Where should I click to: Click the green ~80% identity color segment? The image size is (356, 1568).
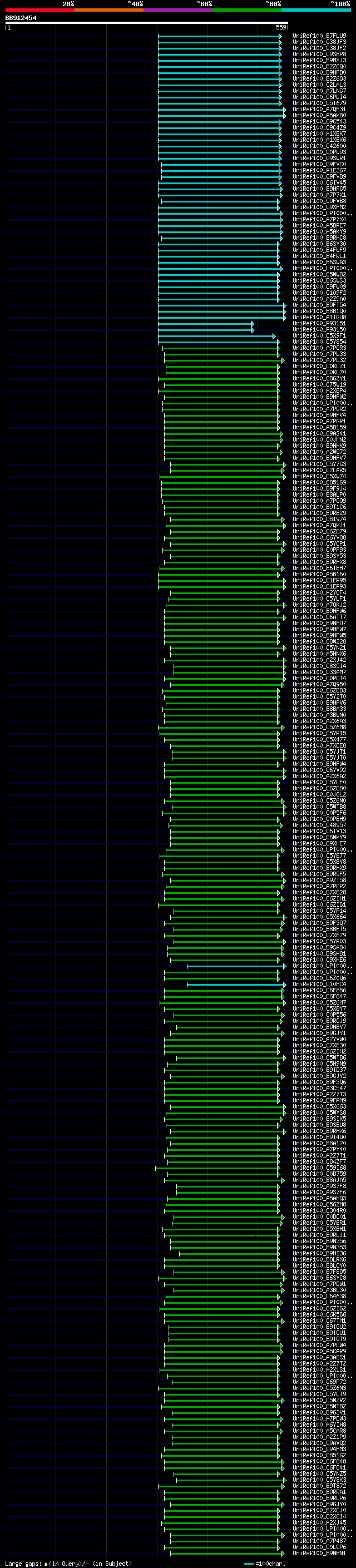[x=246, y=10]
